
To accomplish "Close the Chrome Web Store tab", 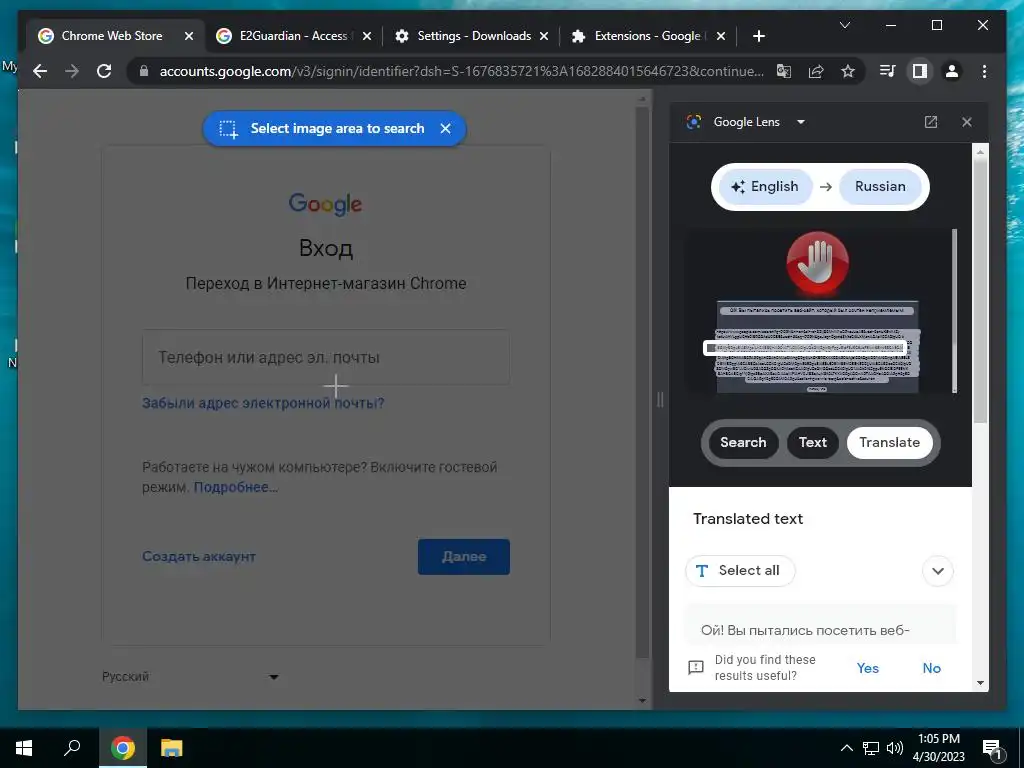I will 189,36.
